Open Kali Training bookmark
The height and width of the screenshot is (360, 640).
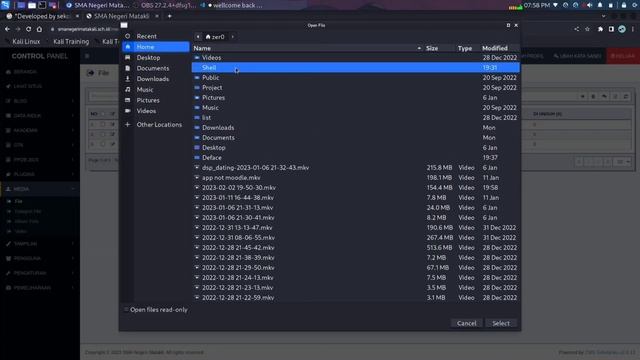click(x=71, y=42)
